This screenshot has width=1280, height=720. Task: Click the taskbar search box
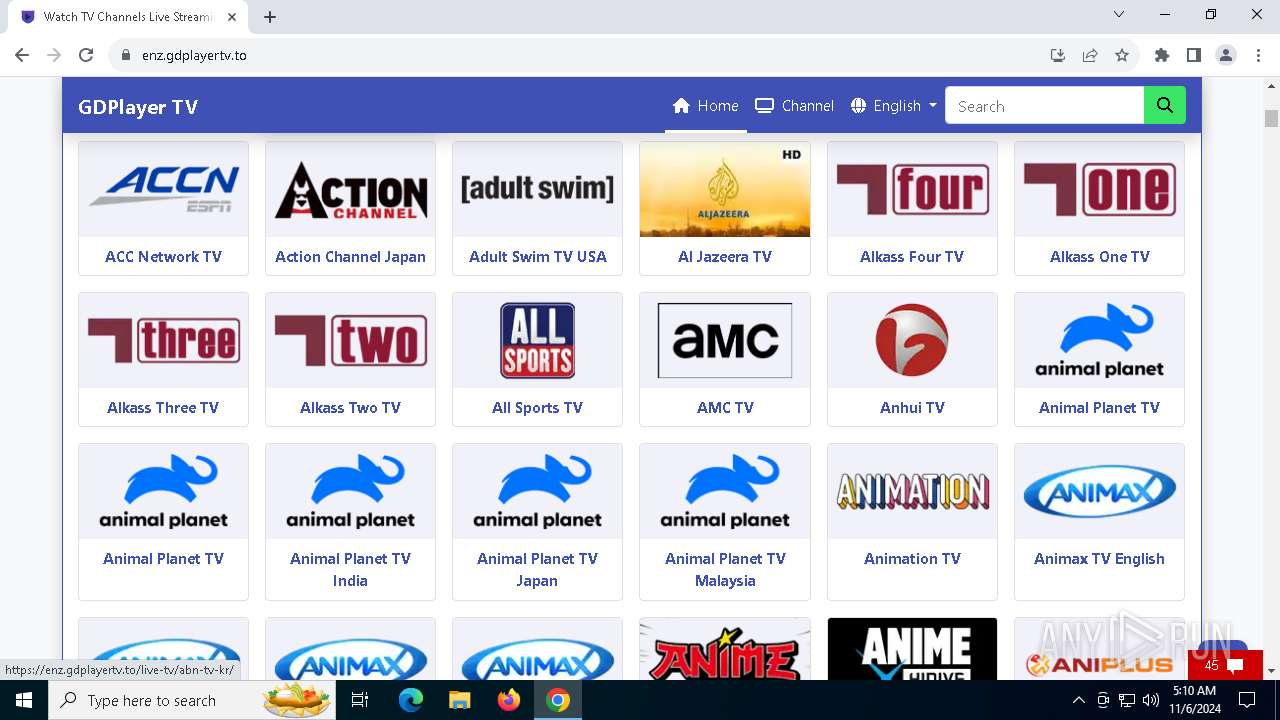tap(193, 700)
